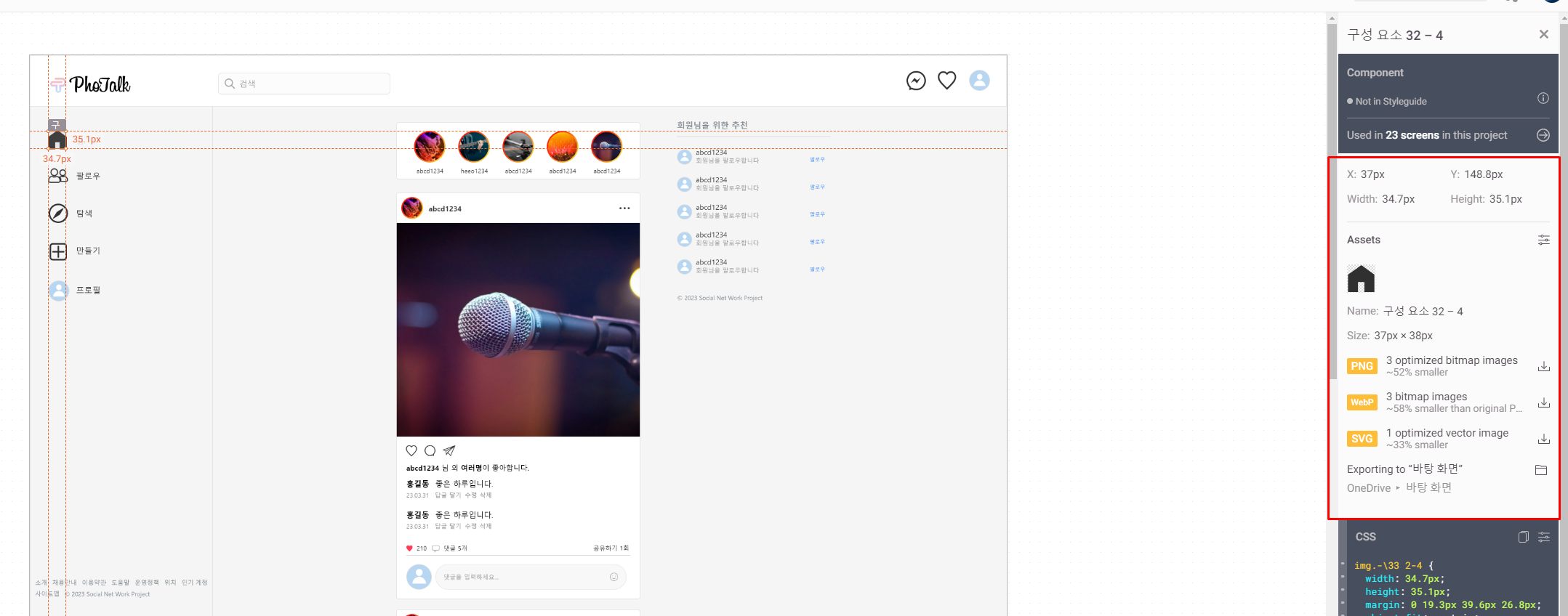Select the 만들기 plus icon in the sidebar
The image size is (1568, 616).
coord(58,251)
